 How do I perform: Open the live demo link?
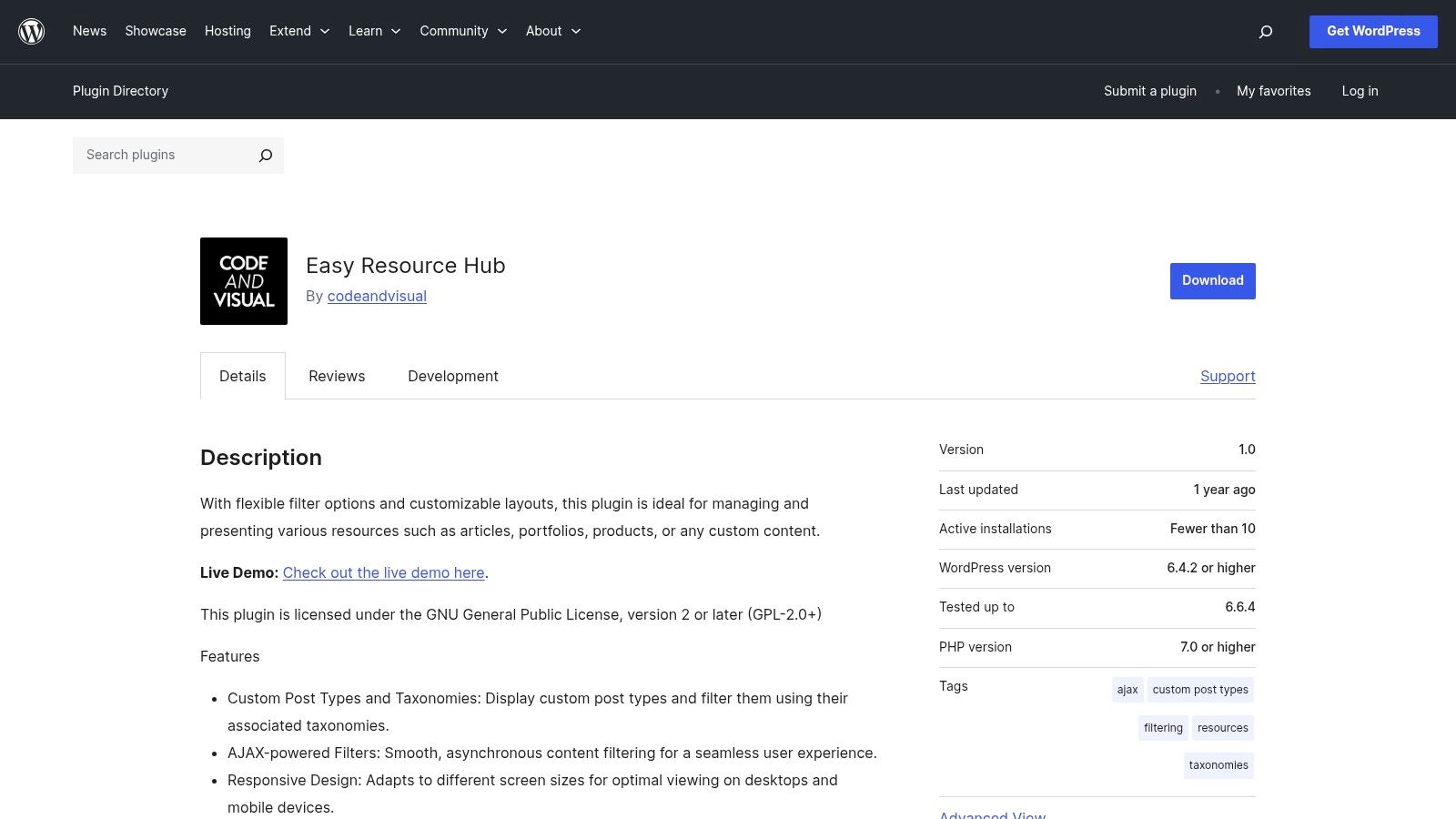pos(383,572)
